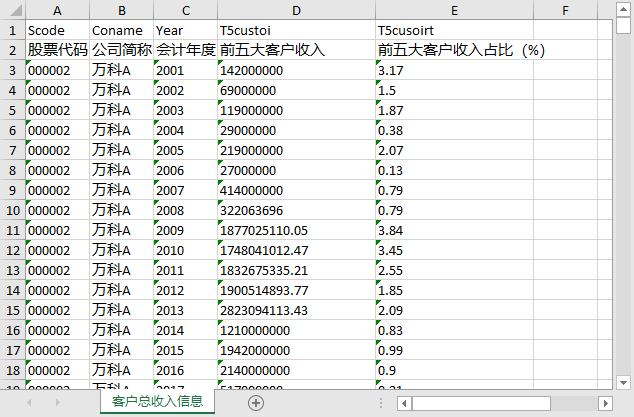Select cell with value 1942000000
The width and height of the screenshot is (634, 417).
[x=296, y=350]
